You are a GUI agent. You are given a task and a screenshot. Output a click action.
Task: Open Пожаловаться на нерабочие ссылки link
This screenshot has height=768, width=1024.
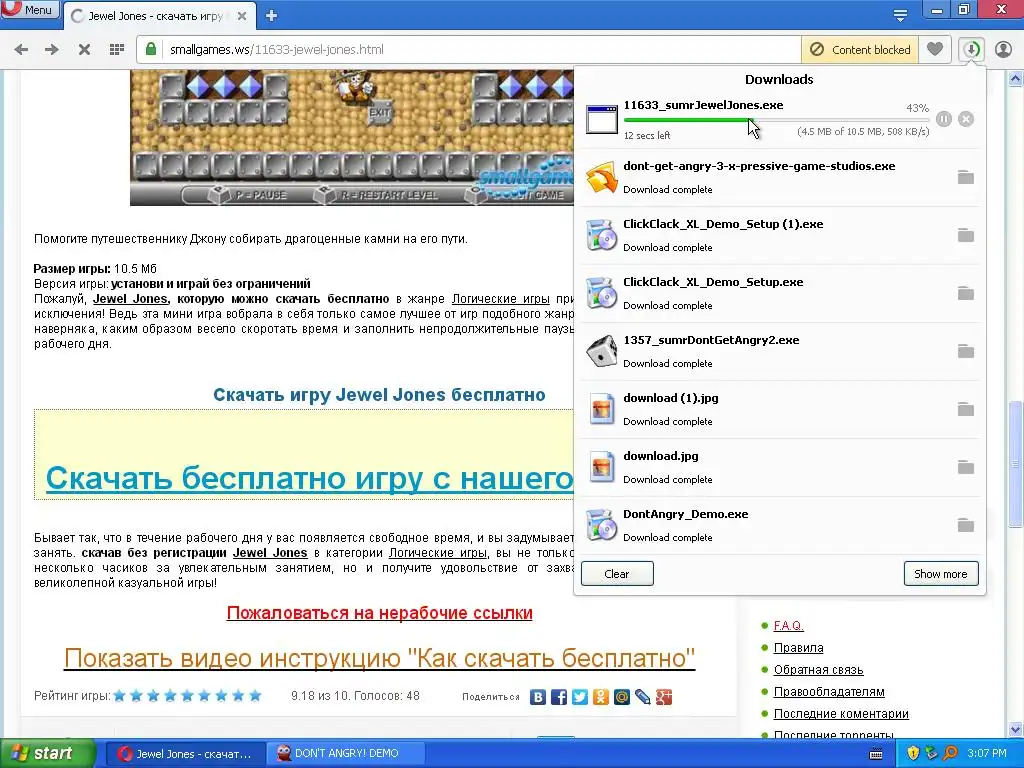click(379, 613)
